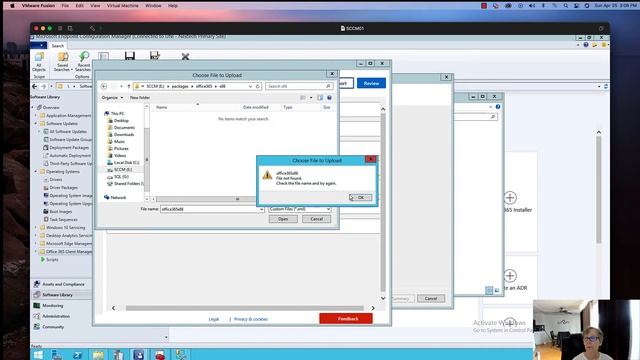Click plus icon above 365 Installer

pos(510,198)
